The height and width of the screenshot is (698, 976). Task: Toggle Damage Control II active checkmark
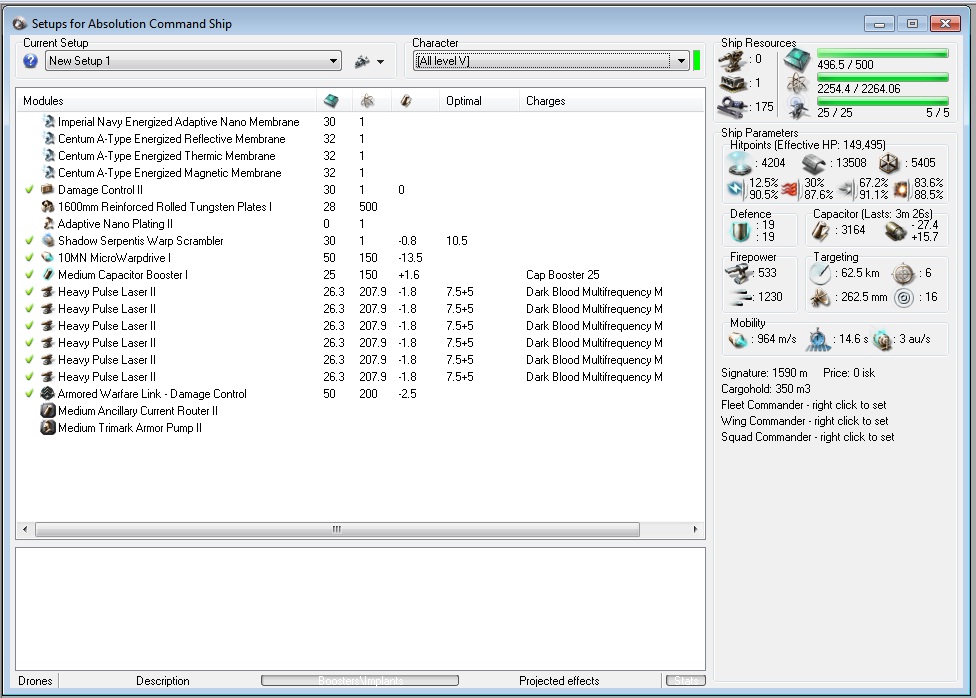pyautogui.click(x=29, y=190)
